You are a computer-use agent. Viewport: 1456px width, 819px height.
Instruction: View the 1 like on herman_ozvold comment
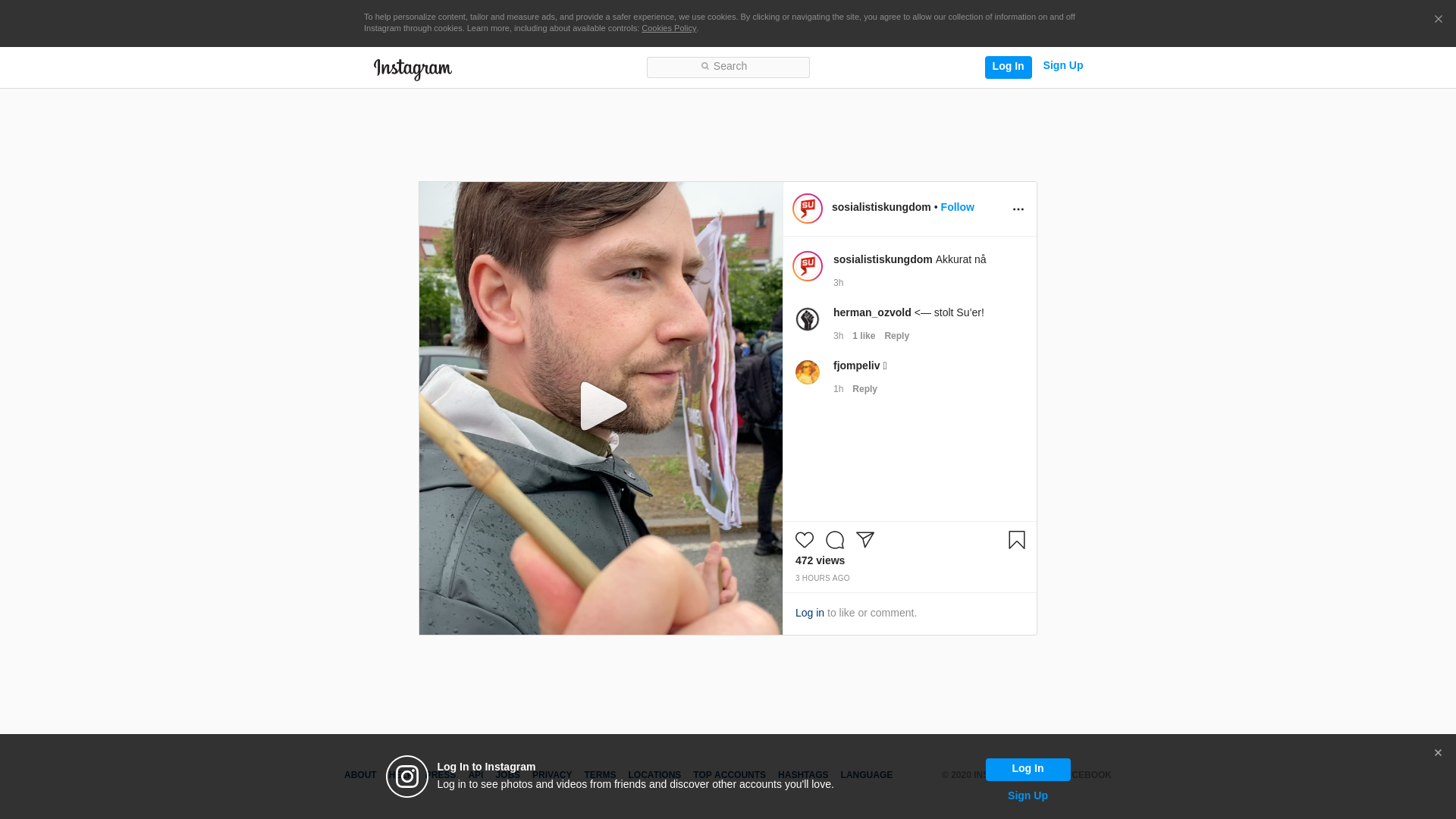tap(864, 336)
